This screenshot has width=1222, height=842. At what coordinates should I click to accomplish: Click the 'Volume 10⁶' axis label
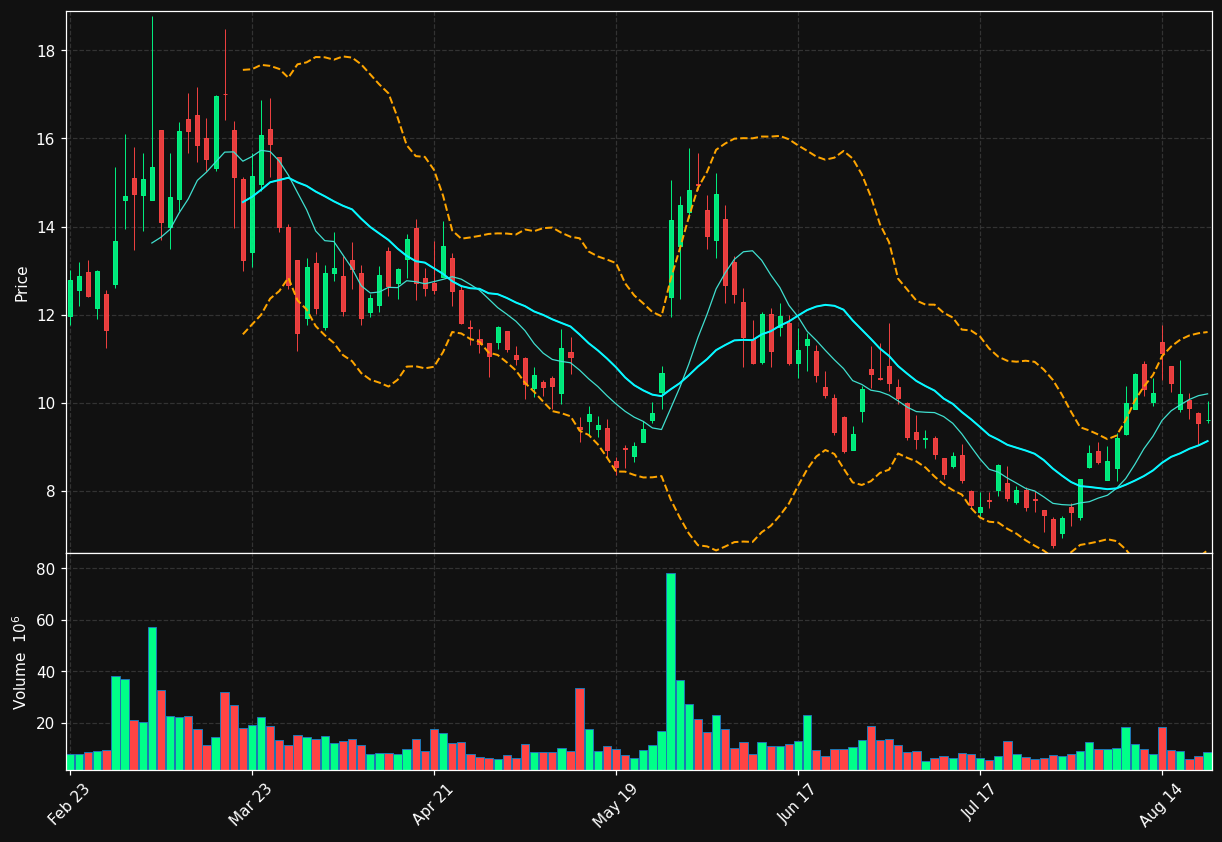pos(21,662)
